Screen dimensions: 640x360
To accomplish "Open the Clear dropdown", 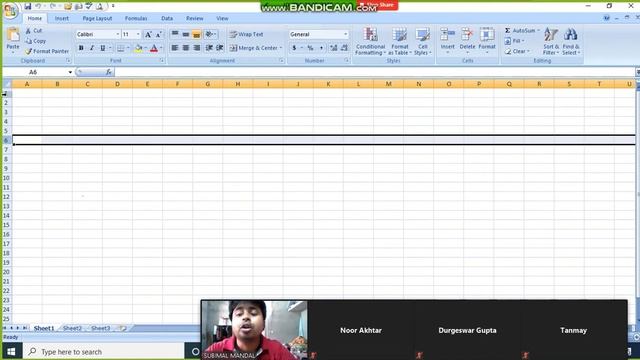I will point(517,51).
